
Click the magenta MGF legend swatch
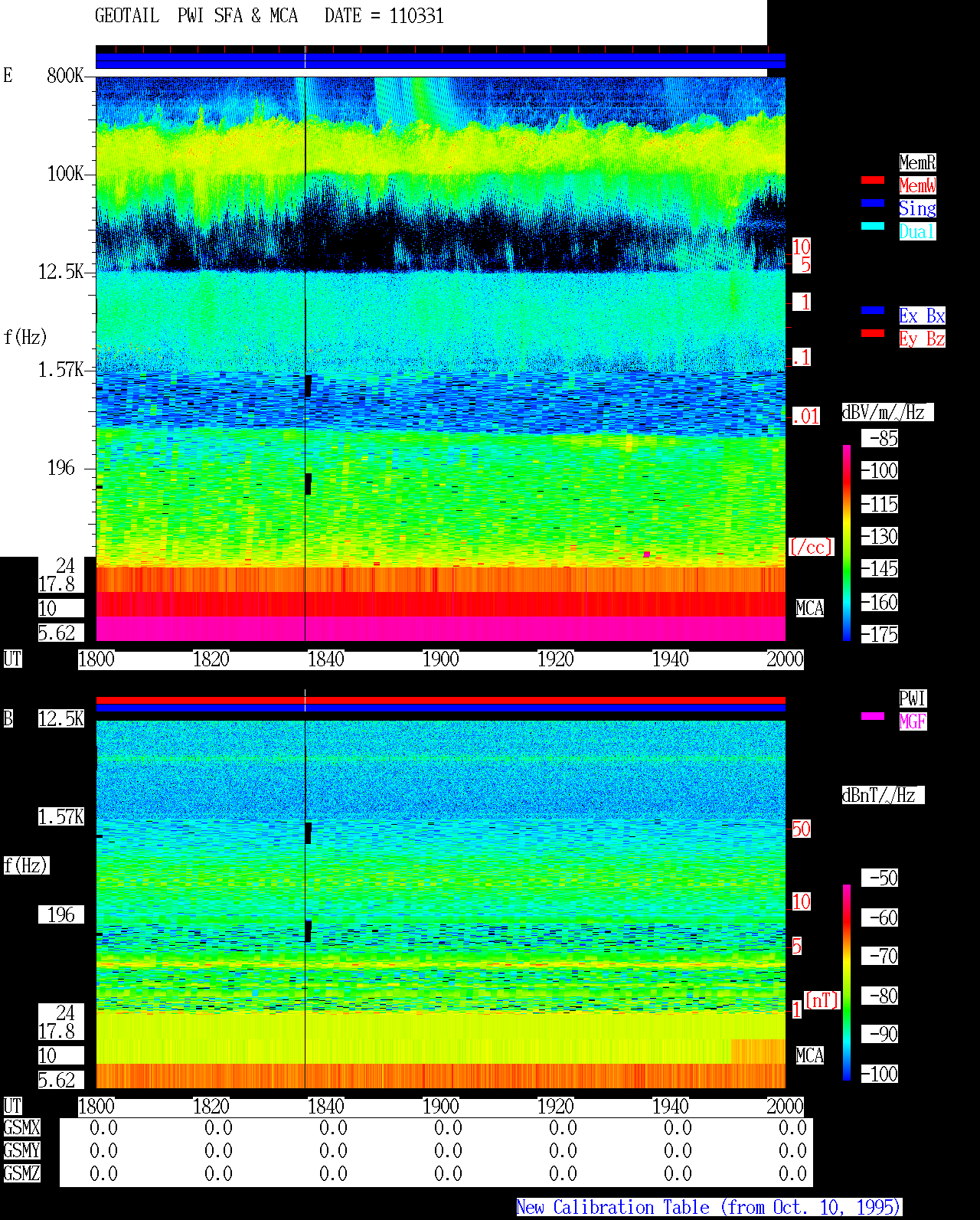(x=873, y=716)
